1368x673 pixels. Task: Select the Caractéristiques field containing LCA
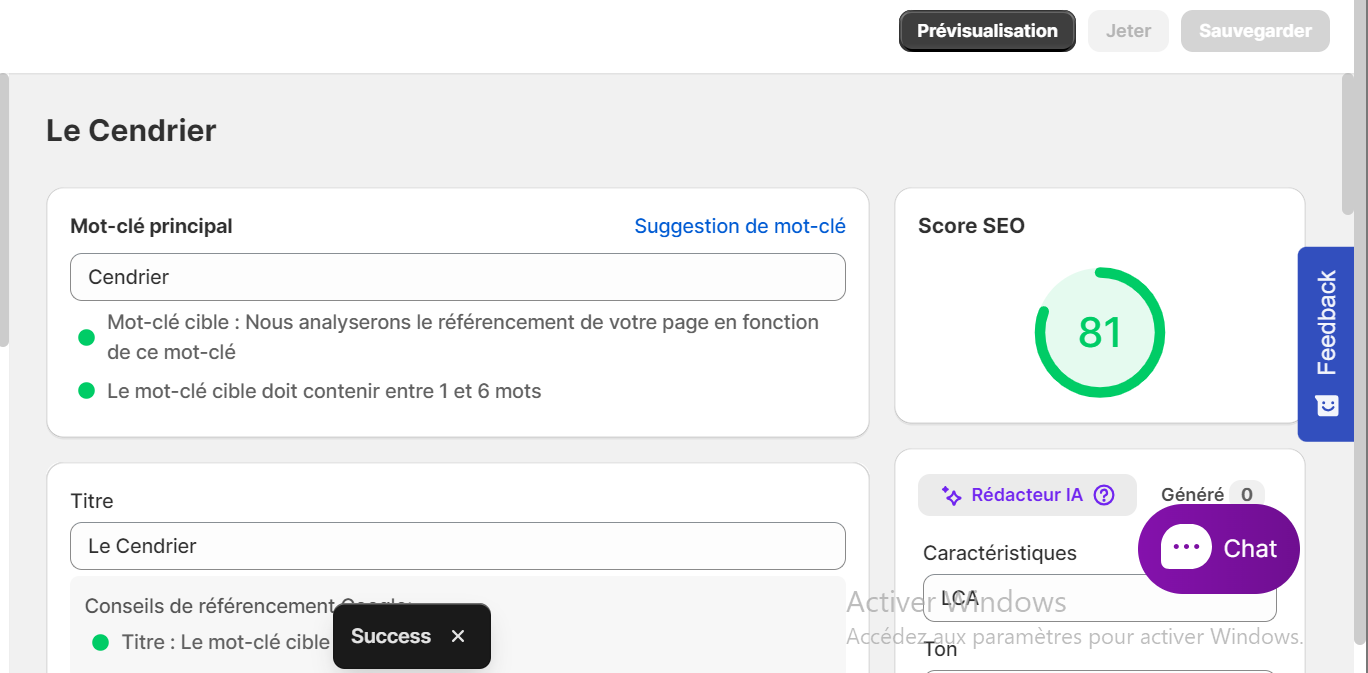coord(1100,598)
